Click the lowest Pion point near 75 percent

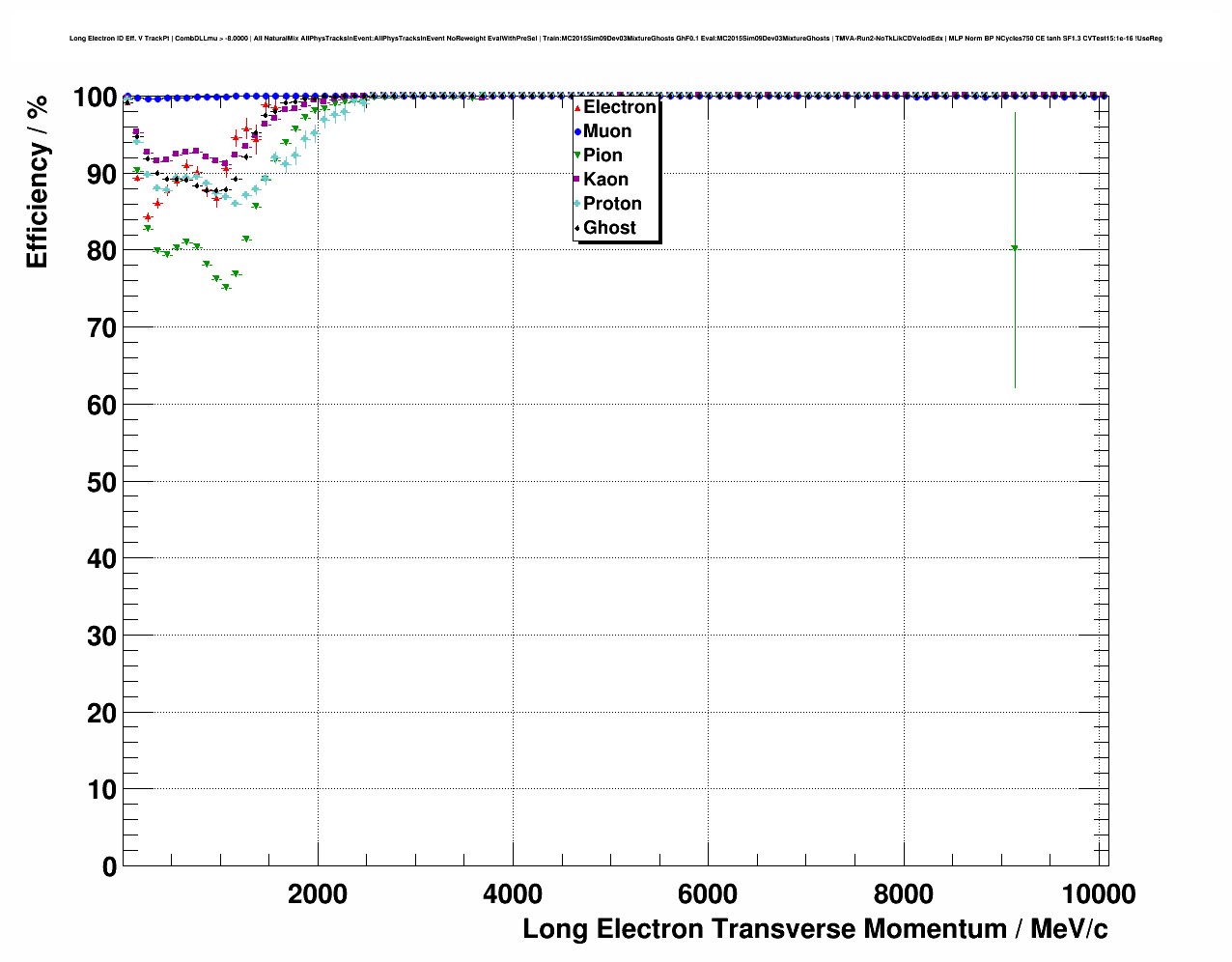(x=226, y=287)
